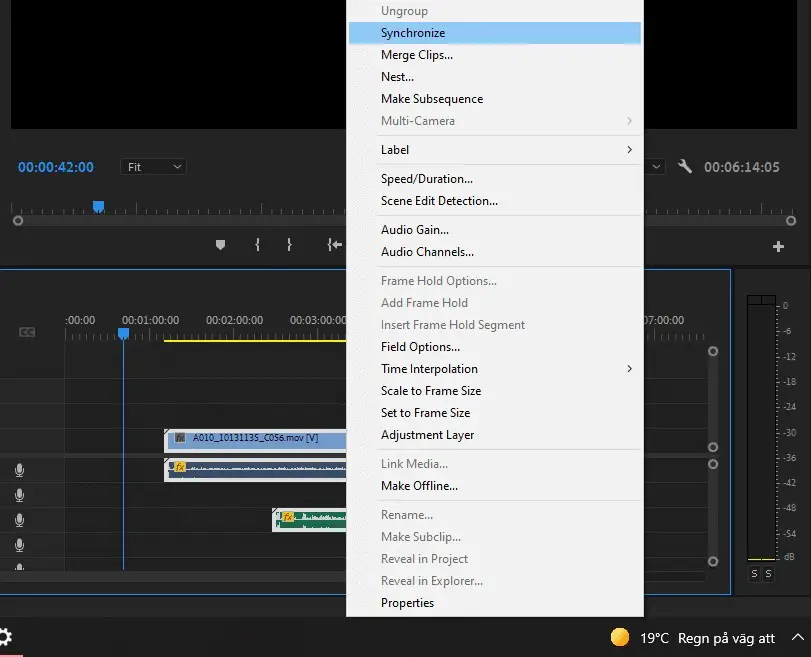
Task: Click video tracks vertical zoom top handle
Action: 713,351
